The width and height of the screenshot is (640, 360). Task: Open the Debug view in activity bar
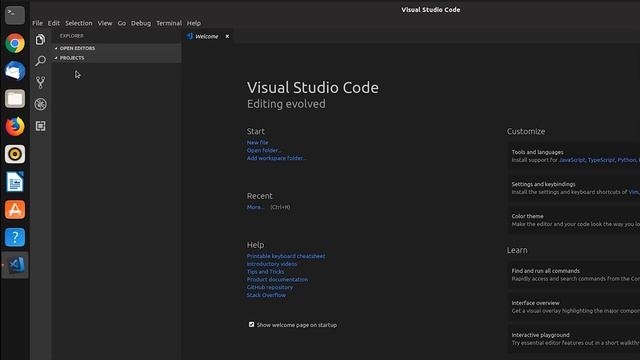coord(40,104)
